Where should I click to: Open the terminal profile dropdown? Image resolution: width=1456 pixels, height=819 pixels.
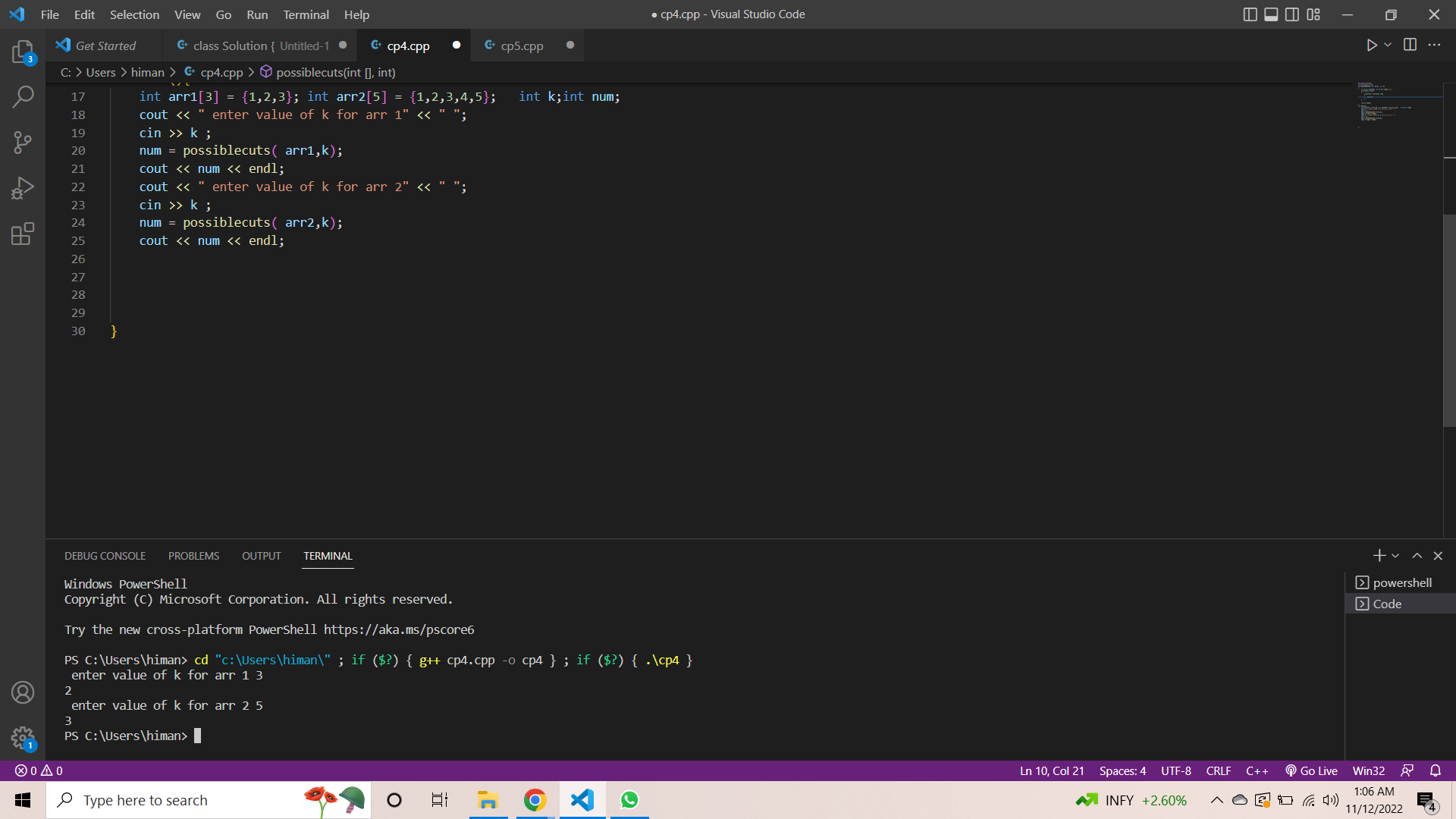[x=1394, y=555]
